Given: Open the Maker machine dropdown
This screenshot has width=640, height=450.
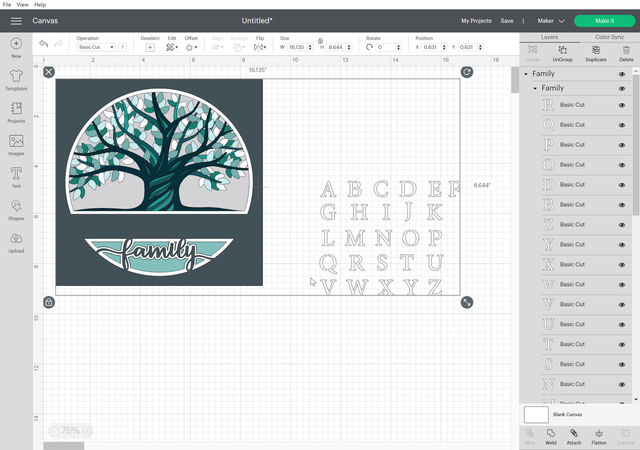Looking at the screenshot, I should [x=551, y=21].
